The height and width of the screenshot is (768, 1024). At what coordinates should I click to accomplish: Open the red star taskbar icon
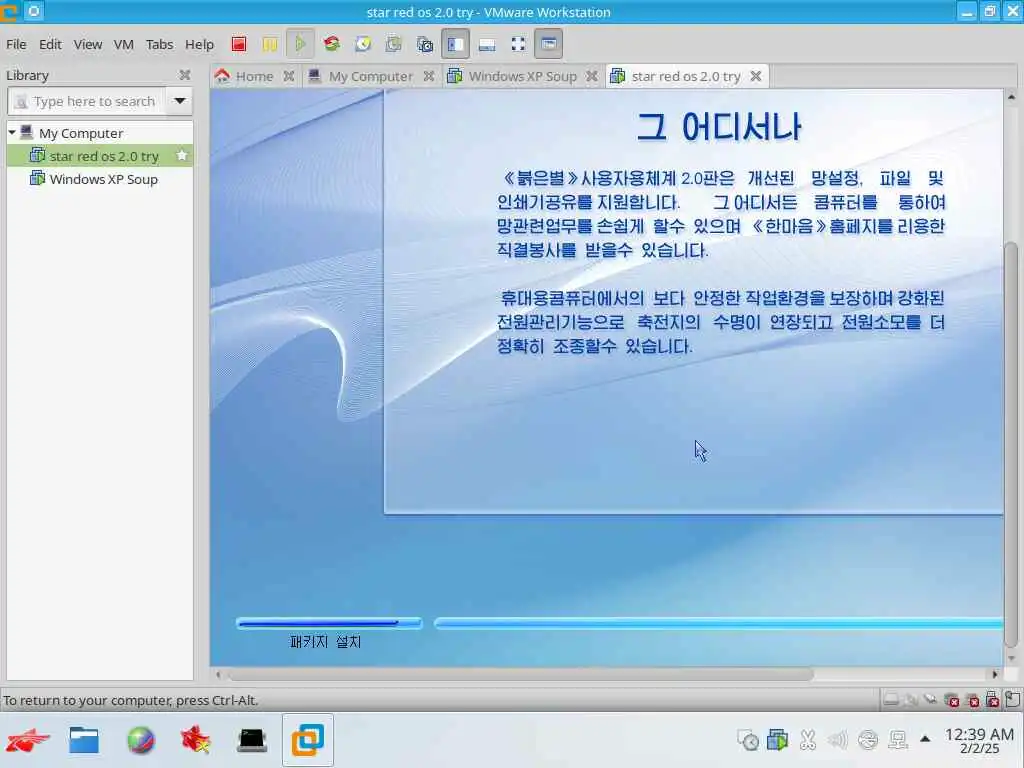pos(195,740)
